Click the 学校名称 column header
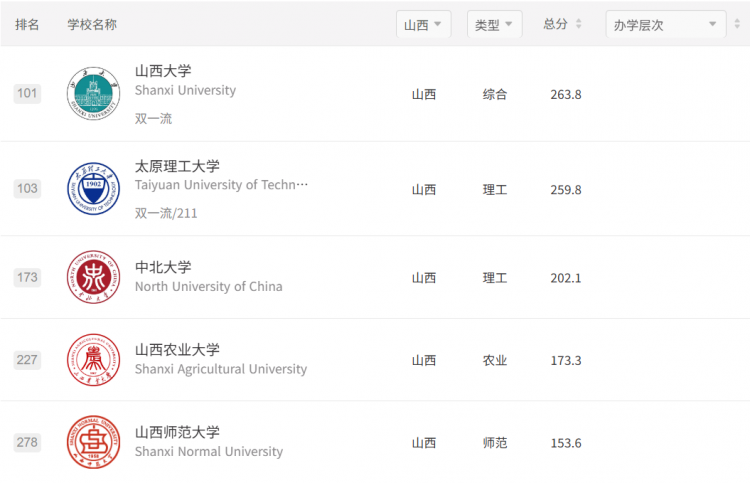This screenshot has width=750, height=483. 92,24
